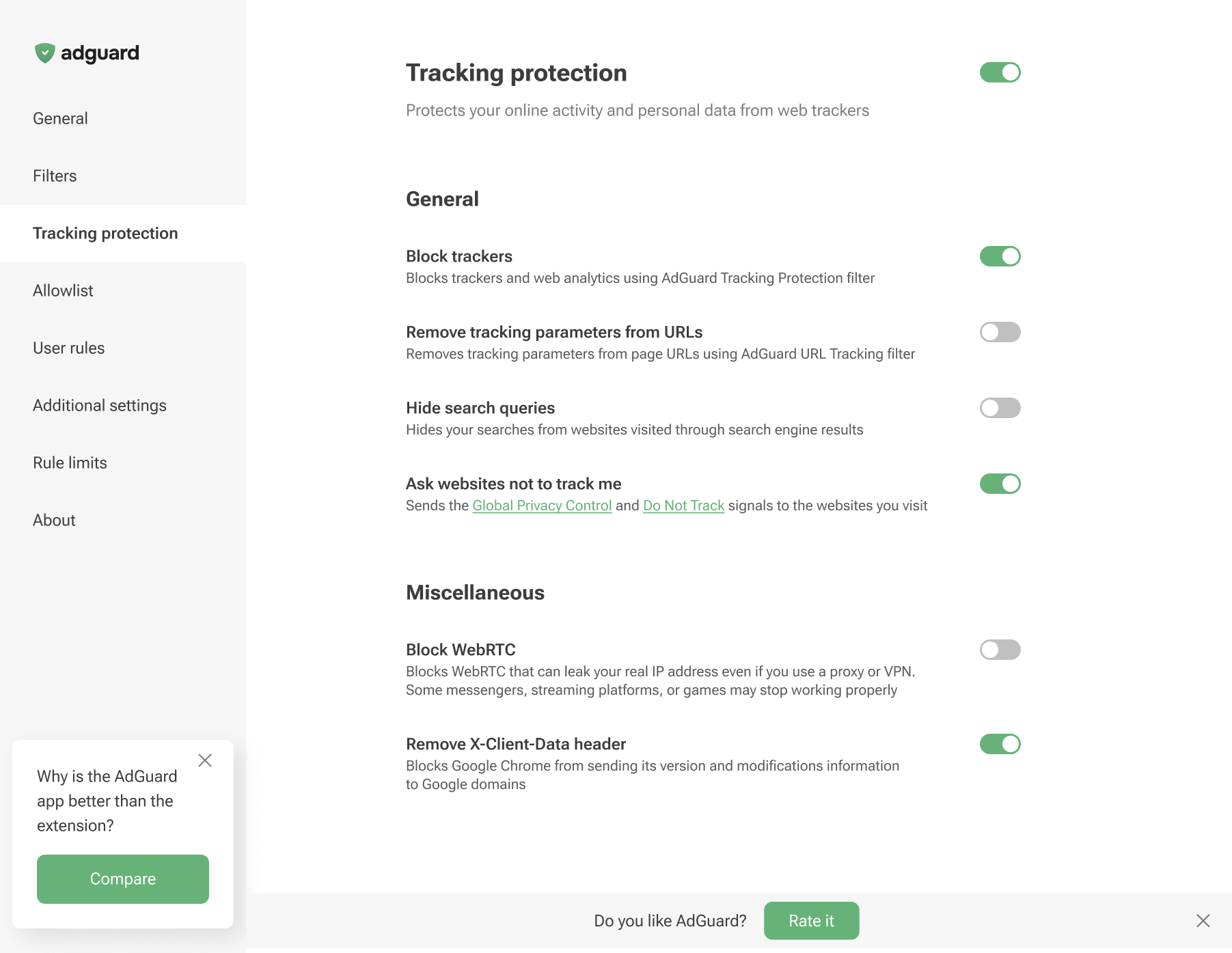1232x953 pixels.
Task: Disable the Tracking protection master switch
Action: pos(1000,72)
